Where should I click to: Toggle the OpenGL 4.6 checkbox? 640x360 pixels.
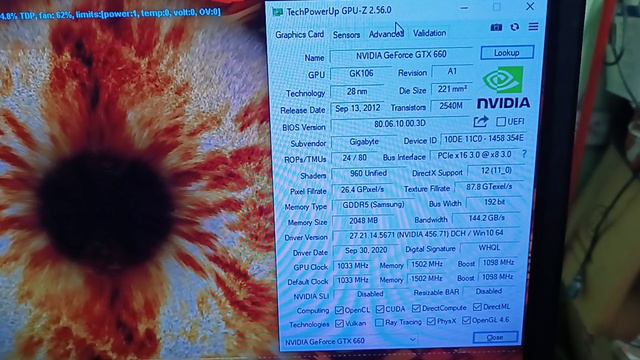click(466, 320)
